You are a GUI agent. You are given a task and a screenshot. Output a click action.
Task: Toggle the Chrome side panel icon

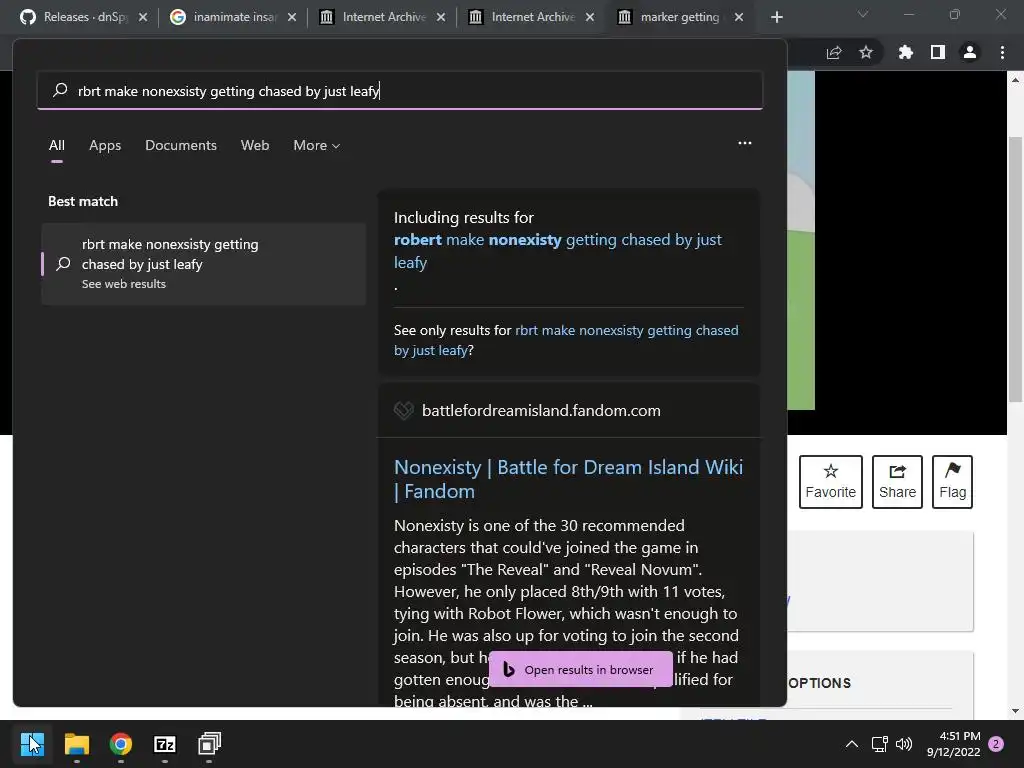point(938,52)
